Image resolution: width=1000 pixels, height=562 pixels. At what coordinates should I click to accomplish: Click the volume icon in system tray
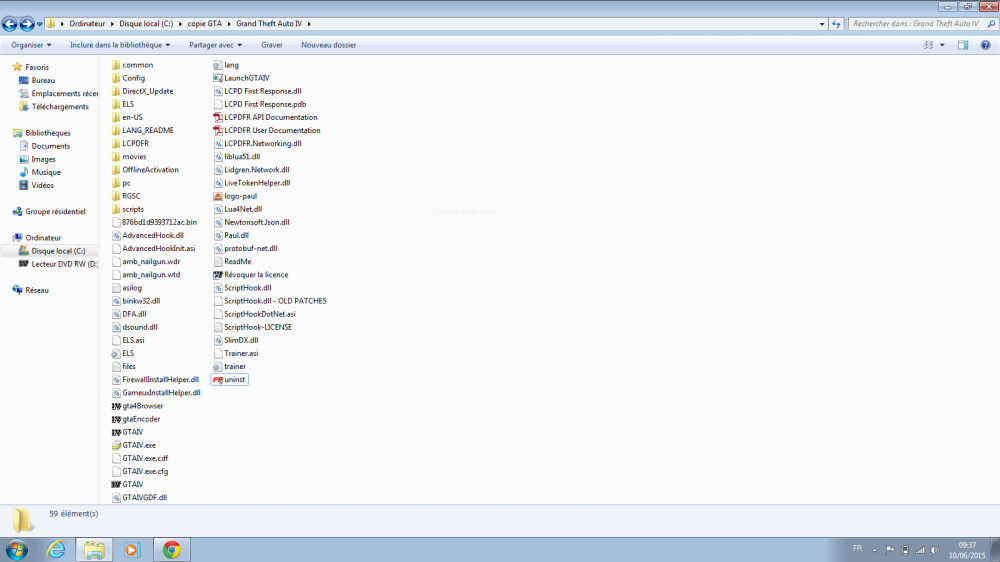pyautogui.click(x=935, y=550)
